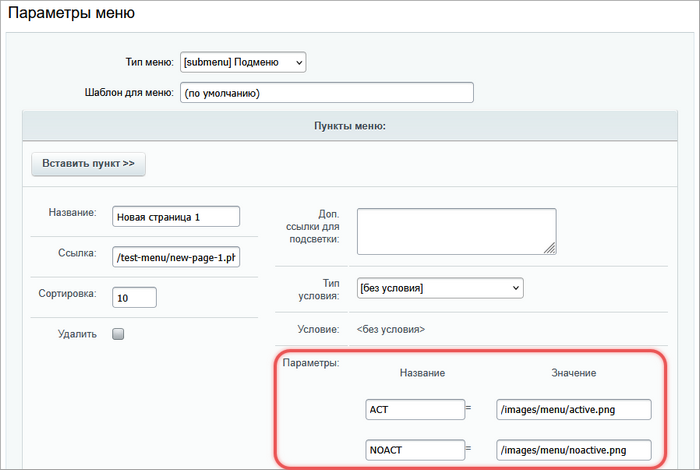Viewport: 700px width, 470px height.
Task: Focus the Название field with Новая страница 1
Action: click(x=176, y=217)
